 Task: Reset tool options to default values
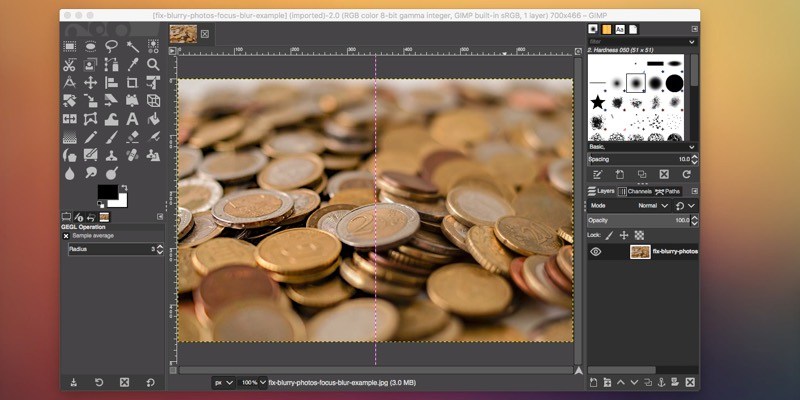pos(150,382)
